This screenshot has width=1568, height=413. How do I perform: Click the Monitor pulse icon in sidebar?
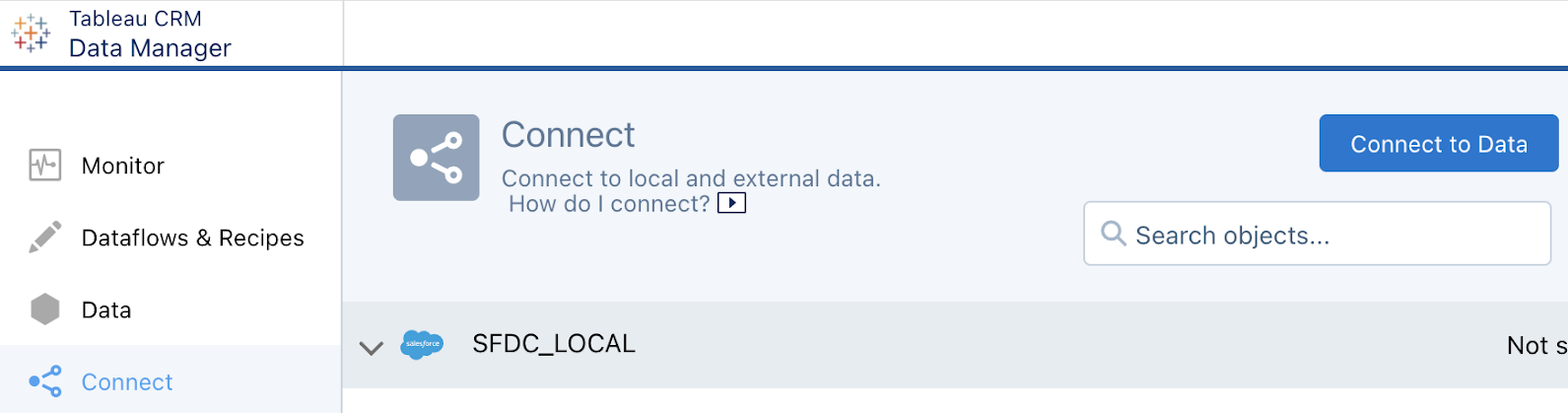point(45,166)
